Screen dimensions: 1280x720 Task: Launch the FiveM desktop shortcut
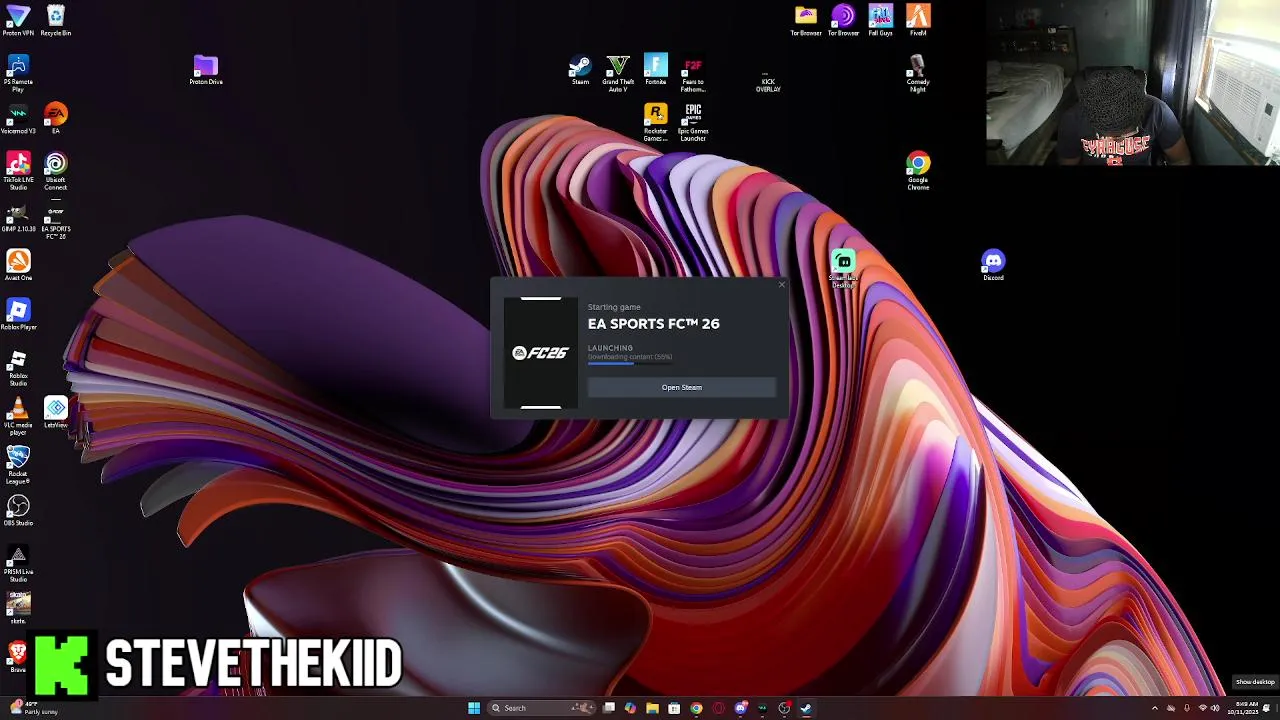pyautogui.click(x=918, y=20)
